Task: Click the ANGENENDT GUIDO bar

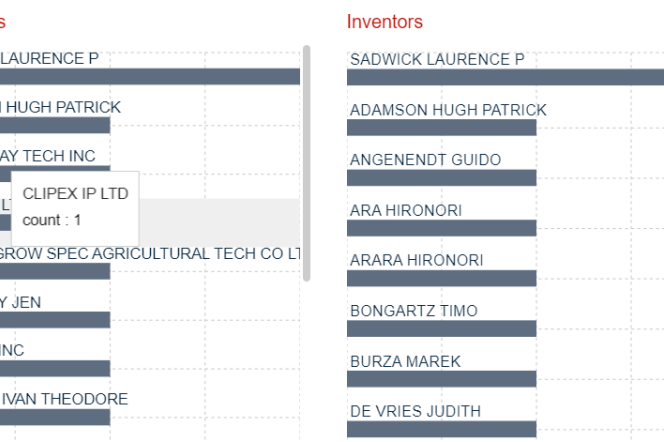Action: (x=442, y=178)
